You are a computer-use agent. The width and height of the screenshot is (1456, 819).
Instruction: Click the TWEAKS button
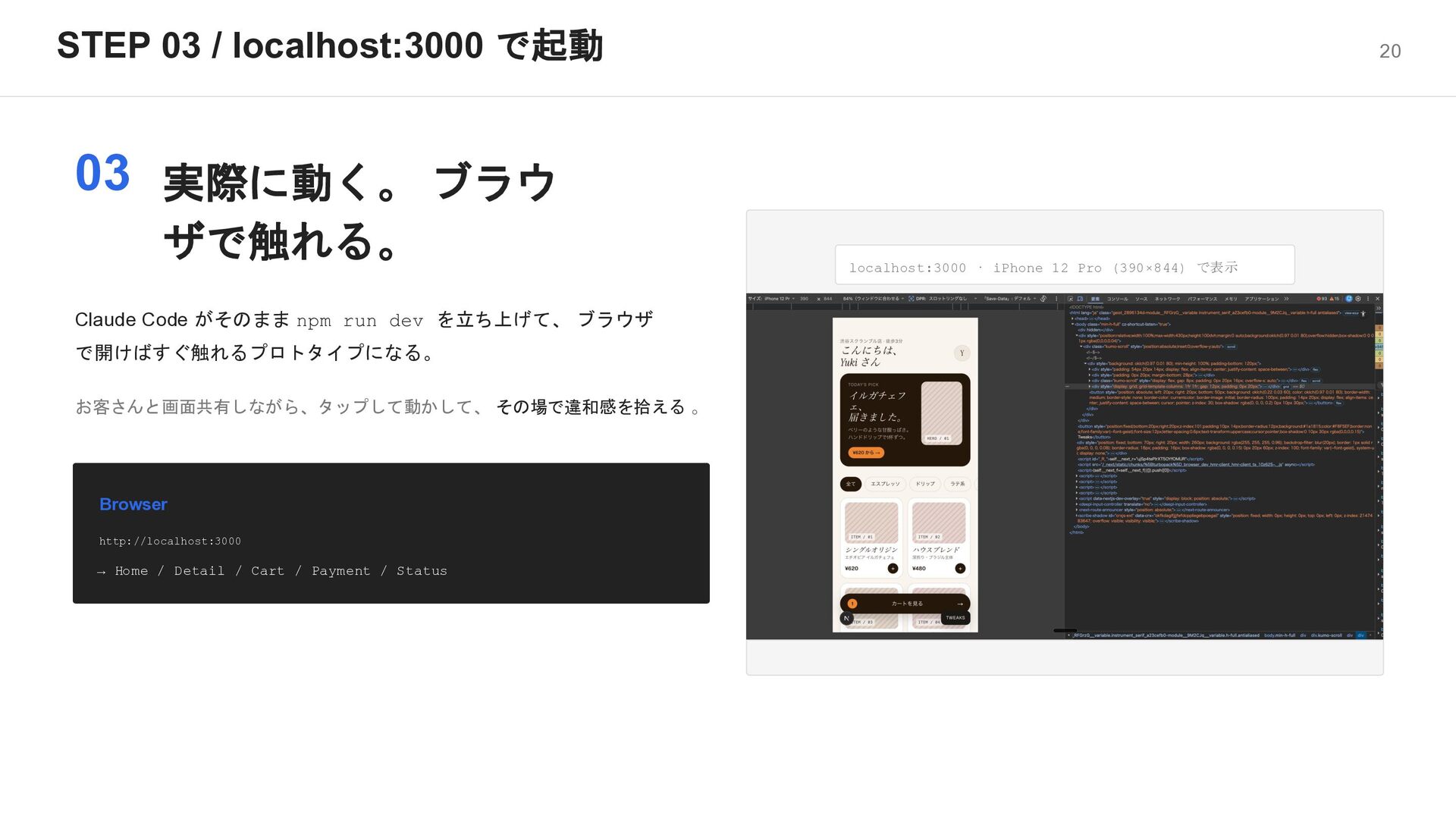[x=955, y=618]
